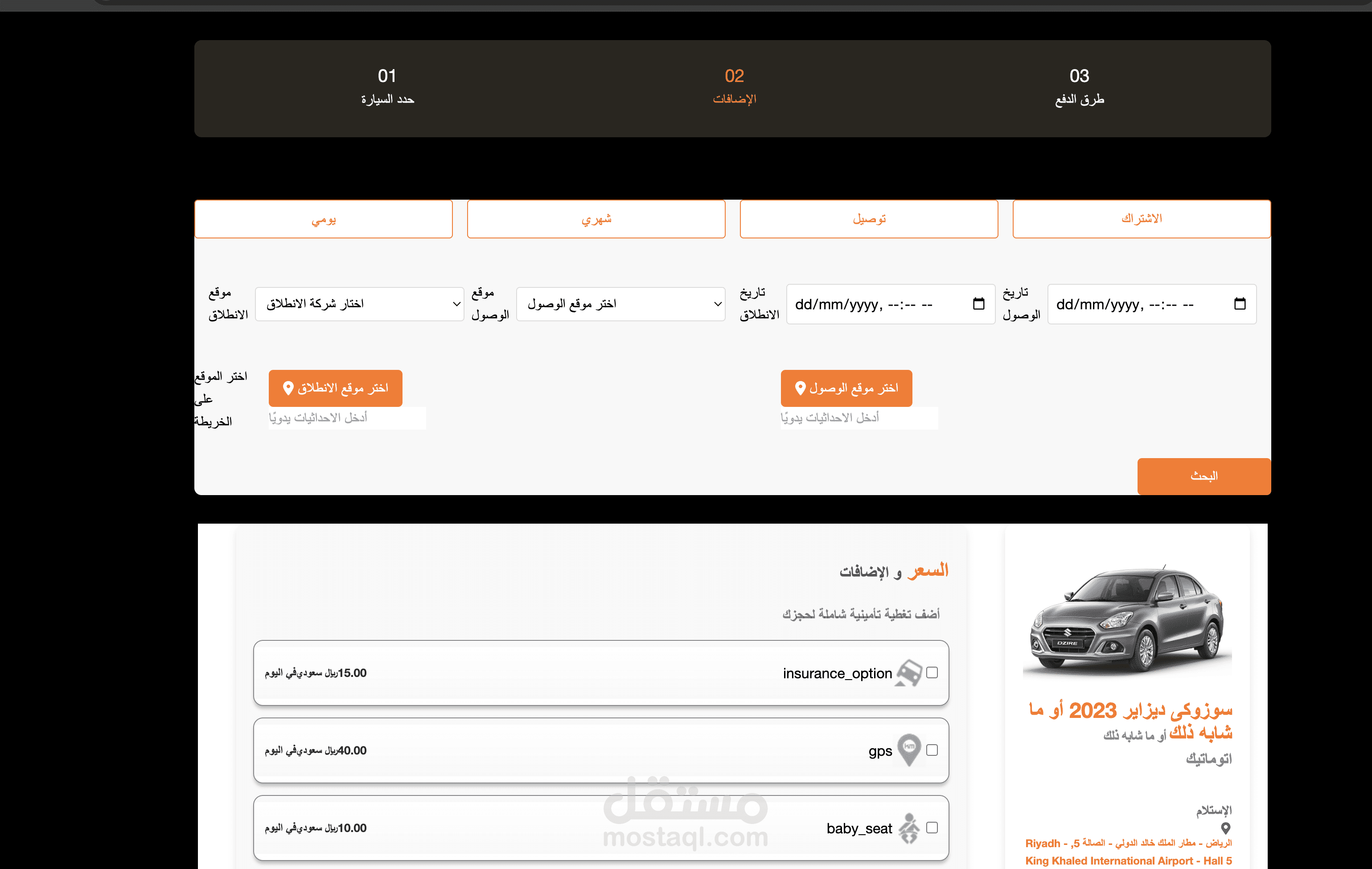The width and height of the screenshot is (1372, 869).
Task: Click departure manual coordinates input field
Action: click(347, 418)
